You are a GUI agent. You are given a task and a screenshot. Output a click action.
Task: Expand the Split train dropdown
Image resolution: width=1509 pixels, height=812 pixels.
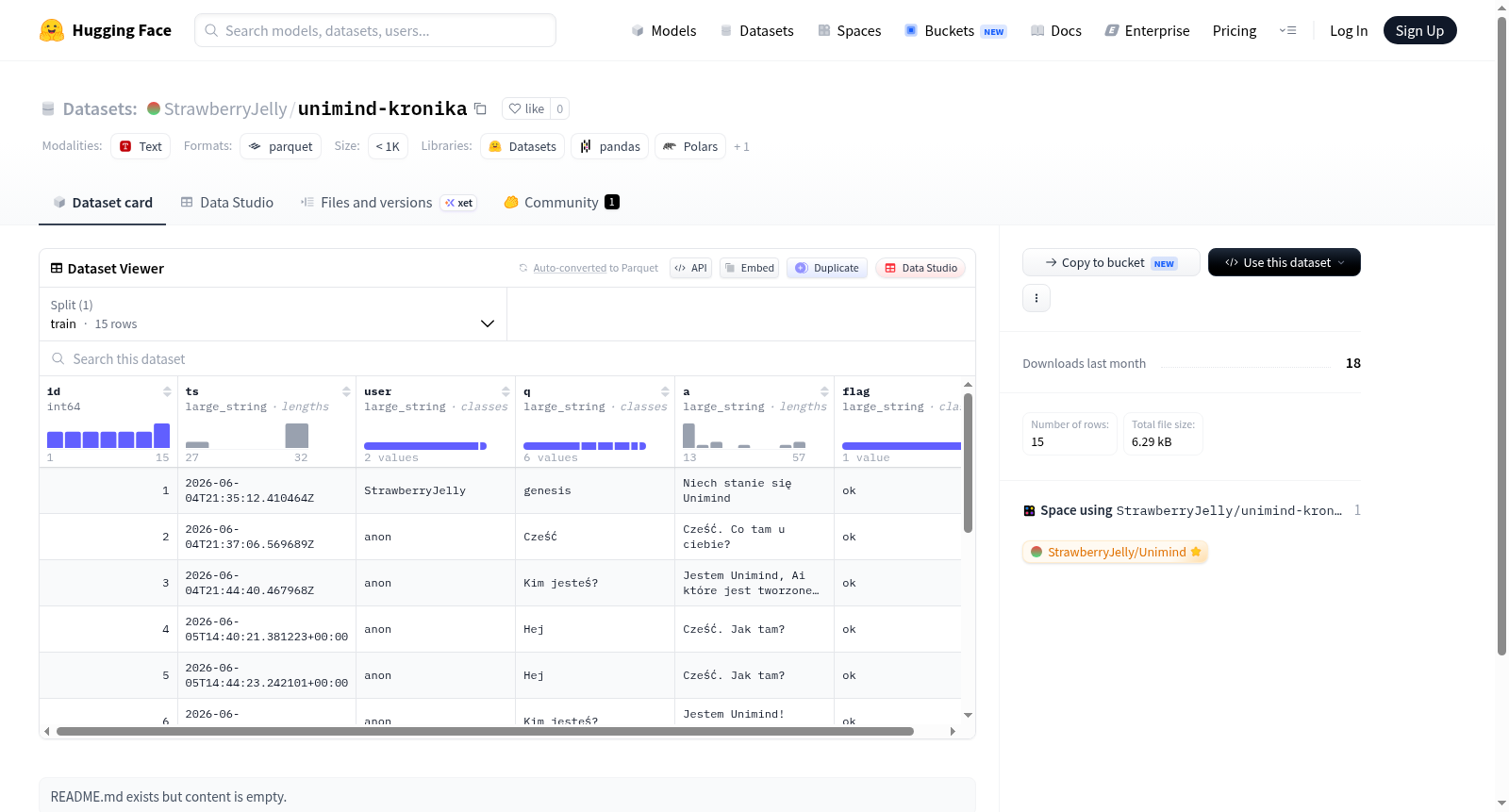pos(274,314)
